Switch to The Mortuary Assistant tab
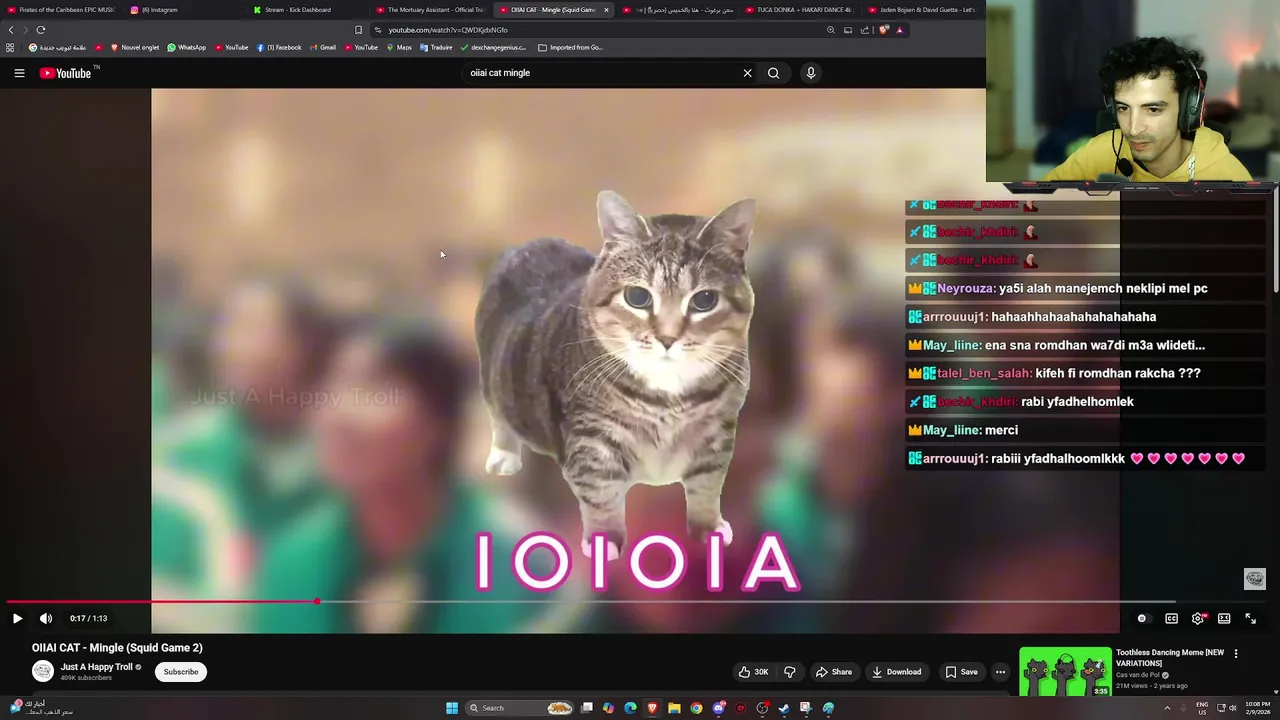The height and width of the screenshot is (720, 1280). coord(430,10)
